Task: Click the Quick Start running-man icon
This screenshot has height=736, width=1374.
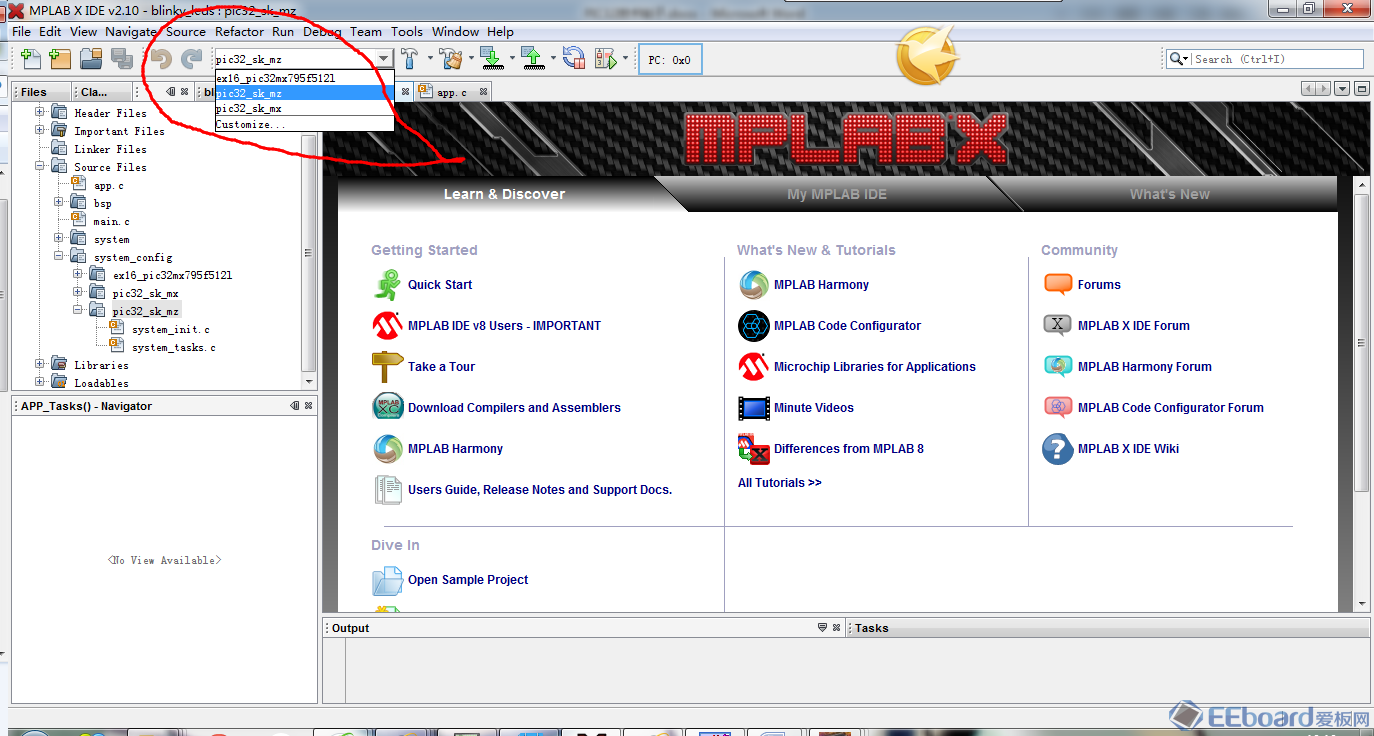Action: point(387,285)
